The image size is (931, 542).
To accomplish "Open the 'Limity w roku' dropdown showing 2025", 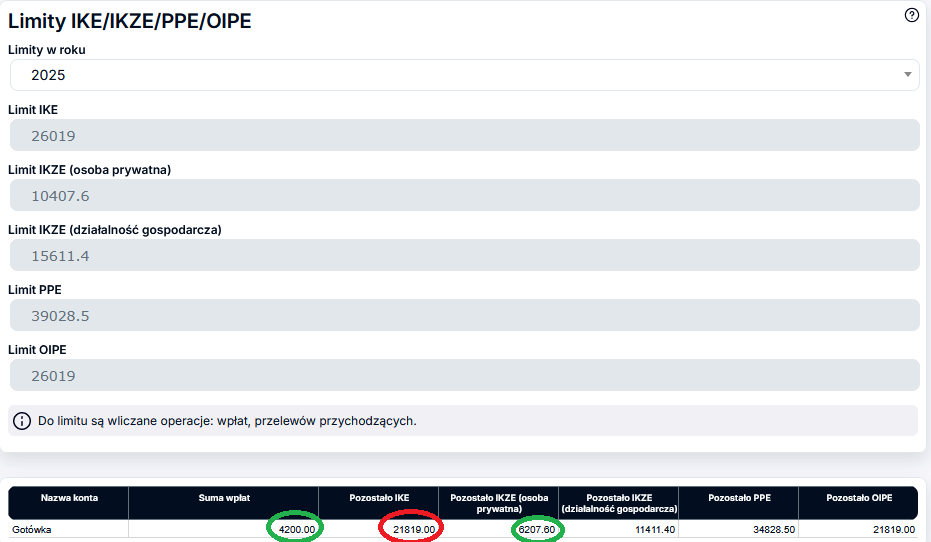I will [464, 75].
